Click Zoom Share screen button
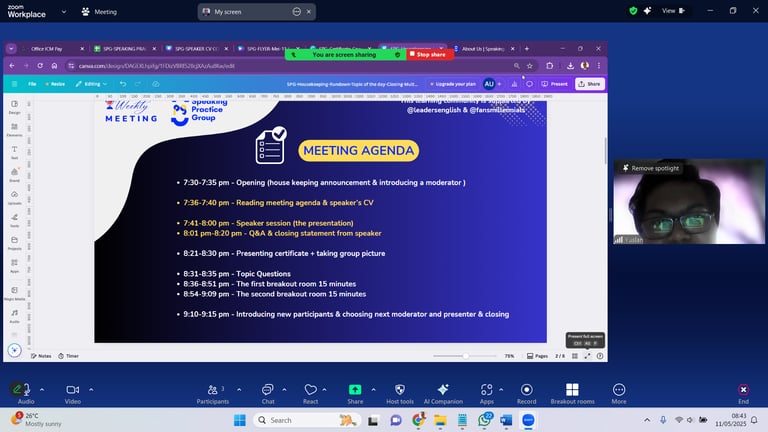The width and height of the screenshot is (768, 432). pos(355,394)
